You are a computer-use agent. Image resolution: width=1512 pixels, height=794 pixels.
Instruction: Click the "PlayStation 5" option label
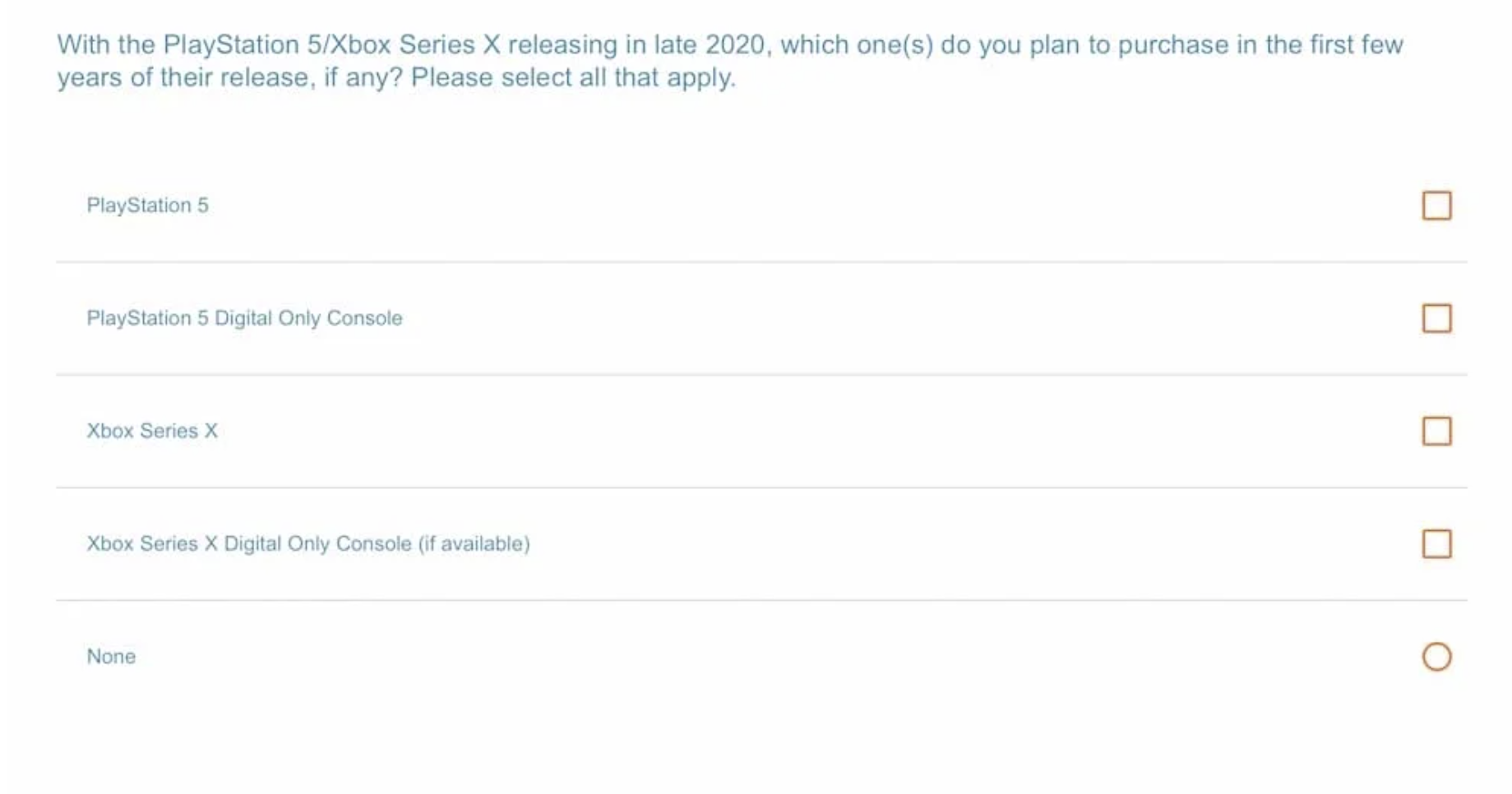[148, 205]
